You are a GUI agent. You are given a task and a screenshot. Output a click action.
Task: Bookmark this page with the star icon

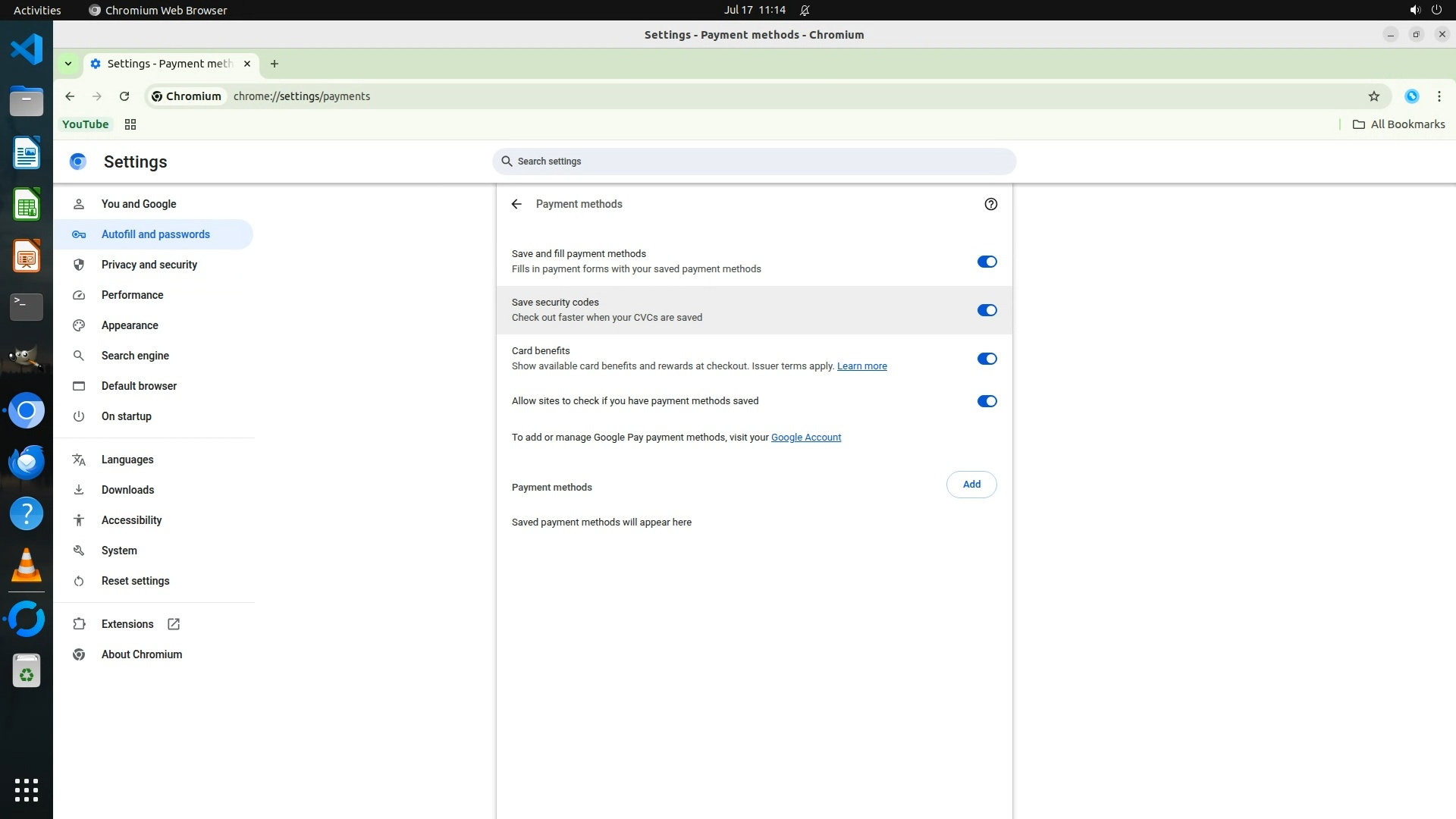[1373, 96]
